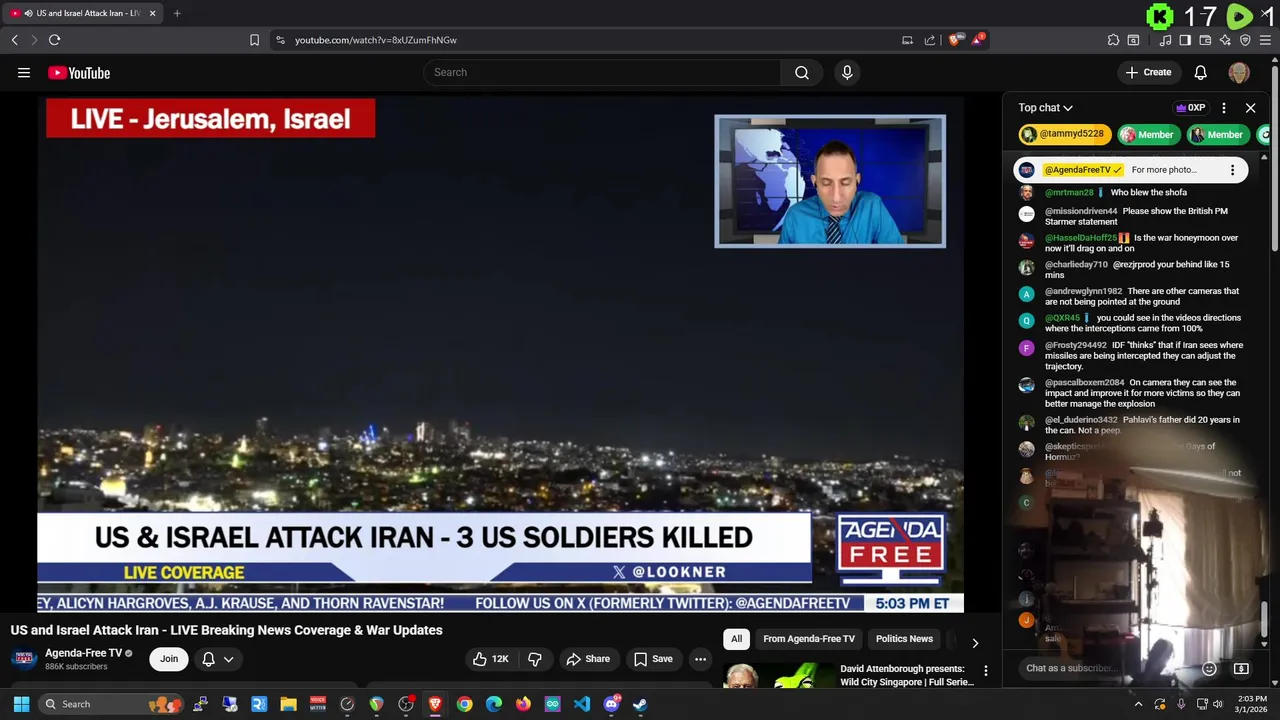Toggle the browser sidebar panel
Screen dimensions: 1280x720
pyautogui.click(x=1185, y=40)
